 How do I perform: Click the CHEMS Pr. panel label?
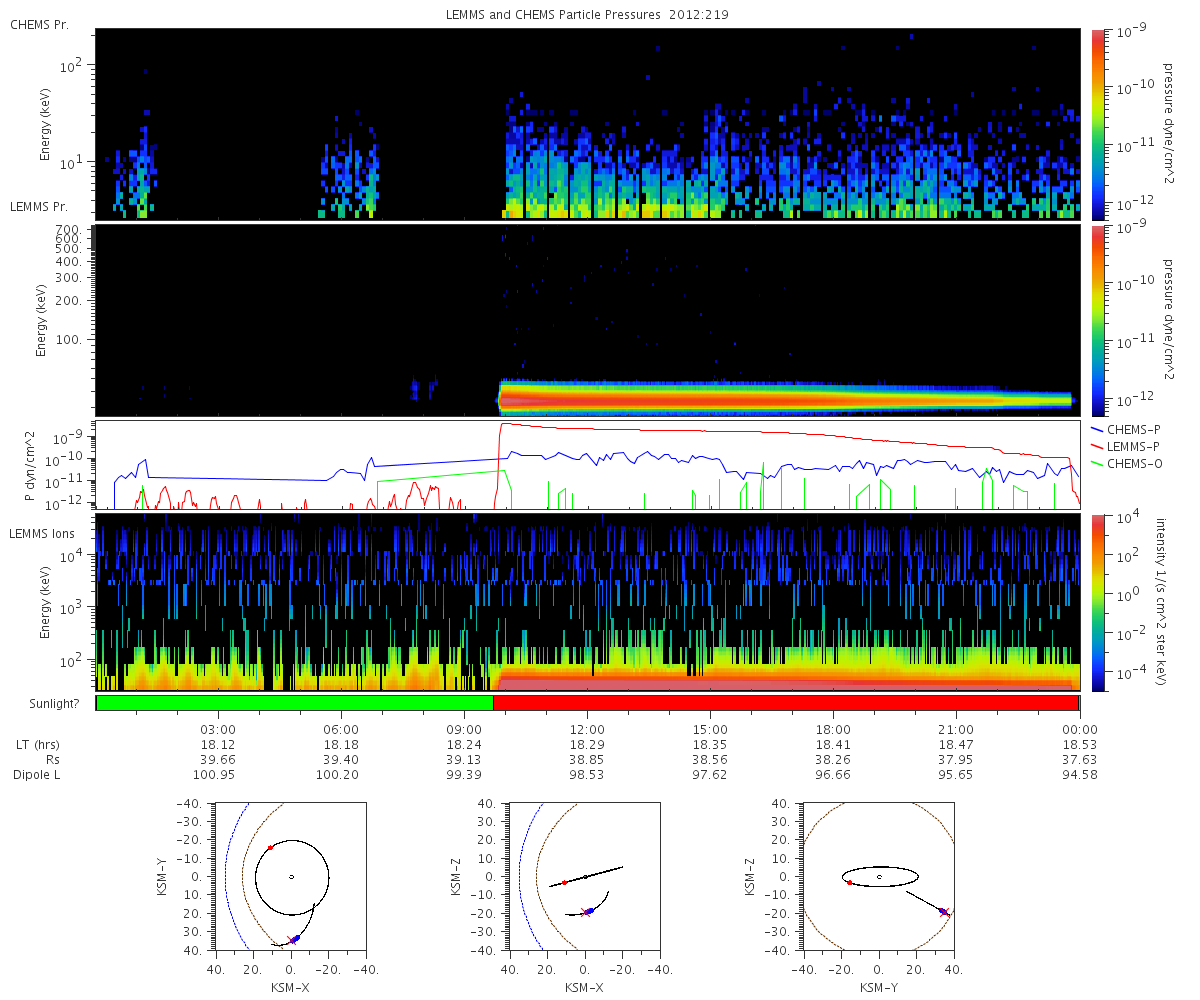[x=40, y=24]
